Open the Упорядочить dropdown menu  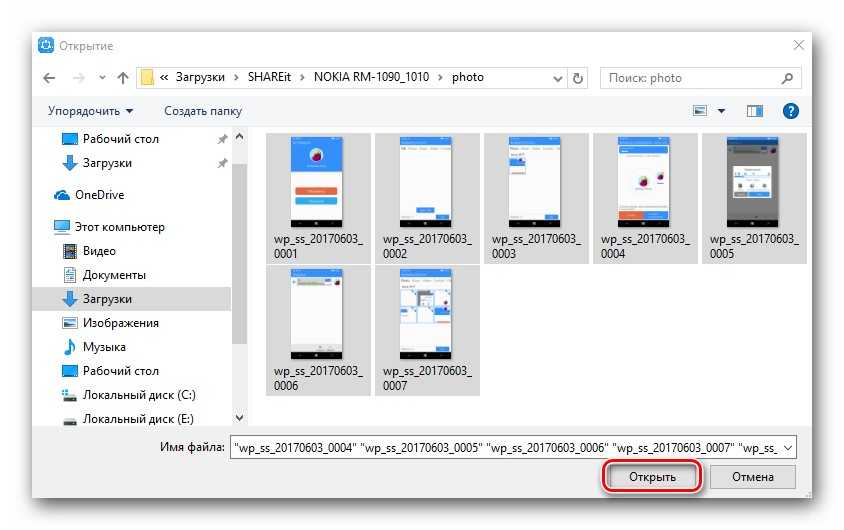[90, 111]
